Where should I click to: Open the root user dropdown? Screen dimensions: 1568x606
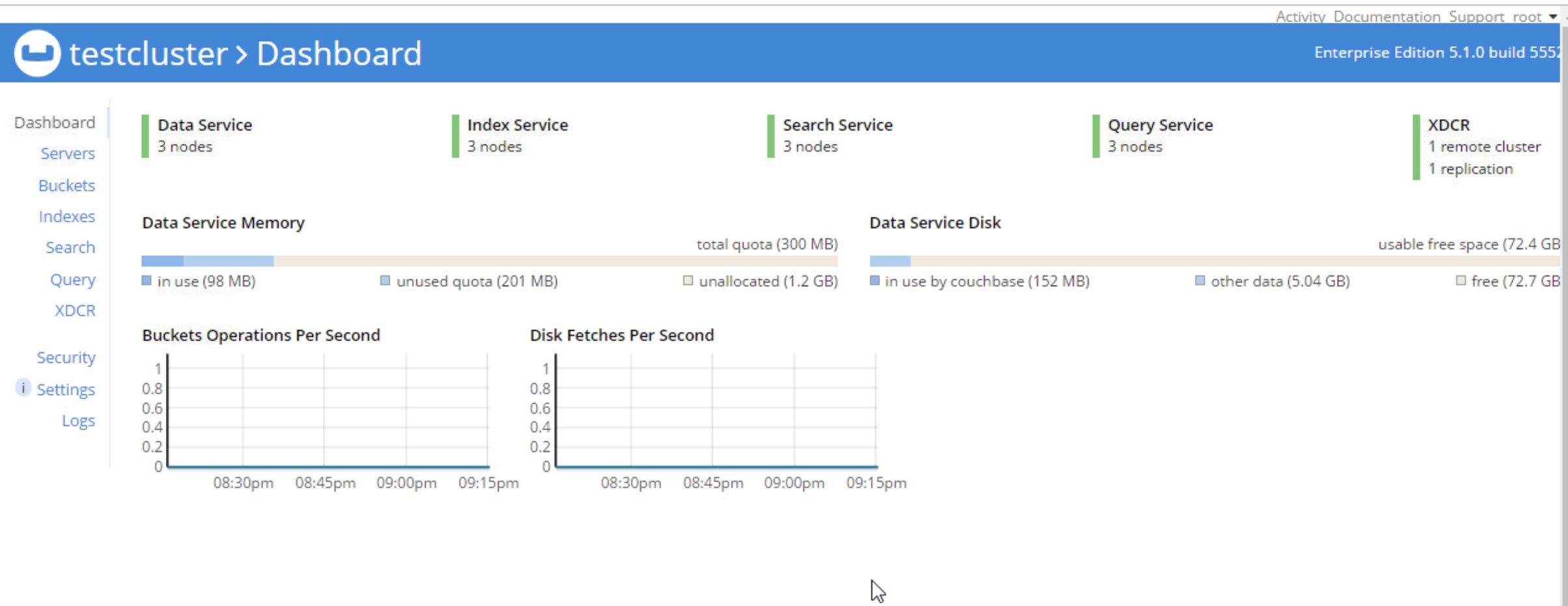coord(1534,16)
